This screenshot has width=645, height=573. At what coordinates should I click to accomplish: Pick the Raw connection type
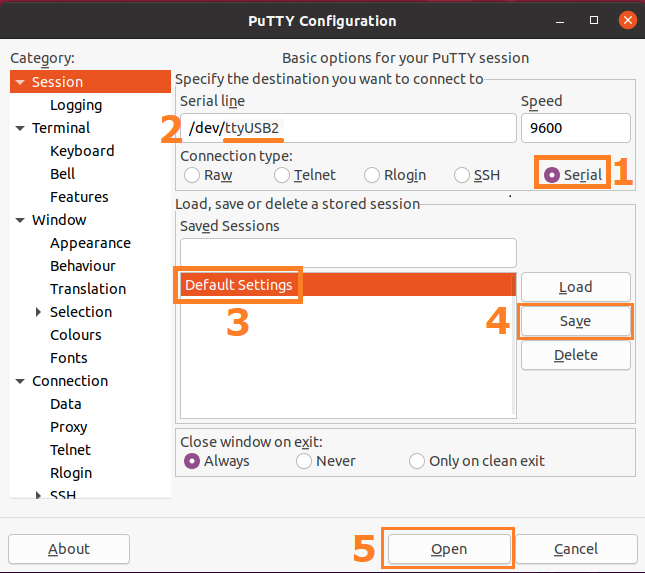coord(192,175)
